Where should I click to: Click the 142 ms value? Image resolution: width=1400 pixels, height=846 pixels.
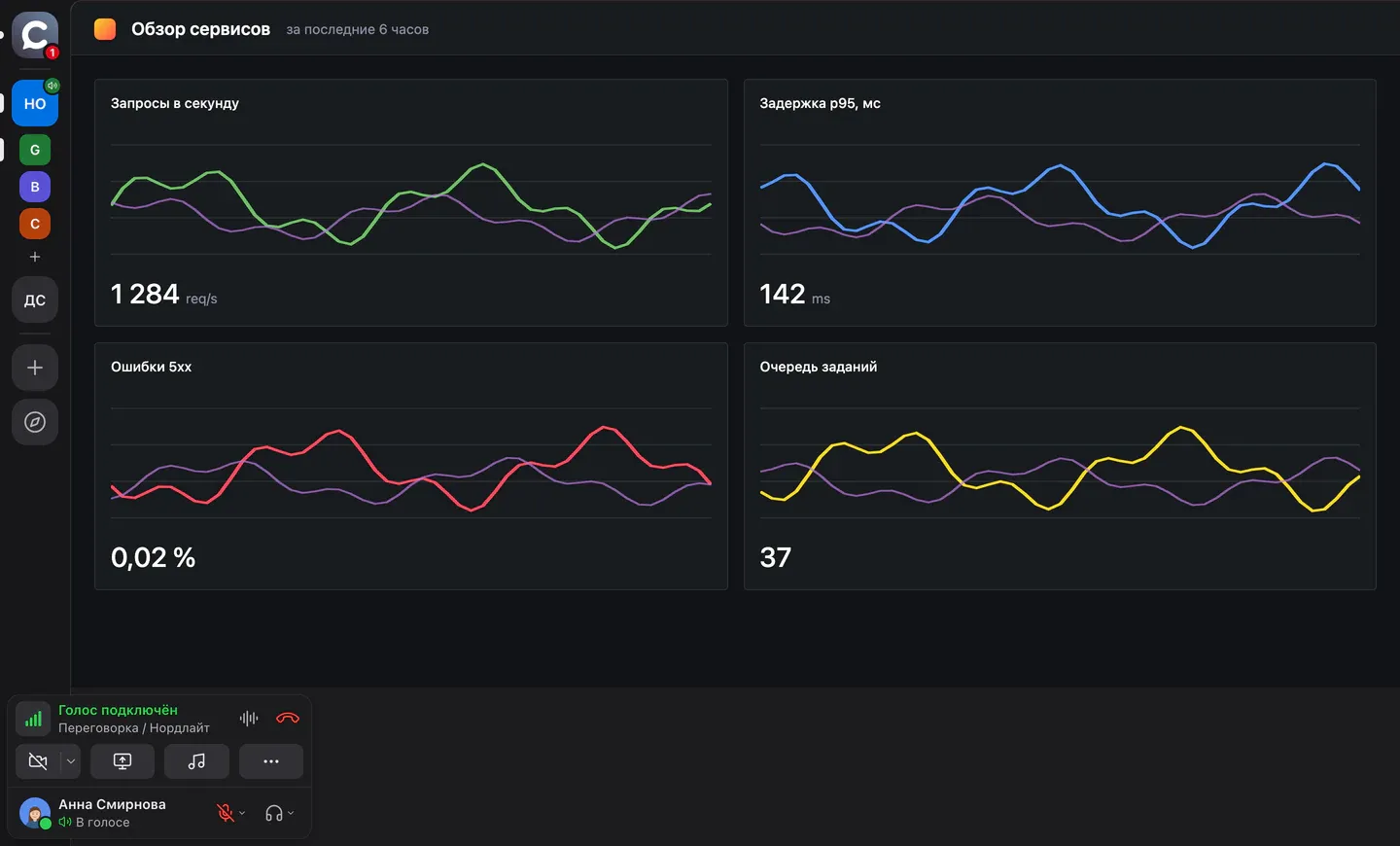tap(794, 294)
